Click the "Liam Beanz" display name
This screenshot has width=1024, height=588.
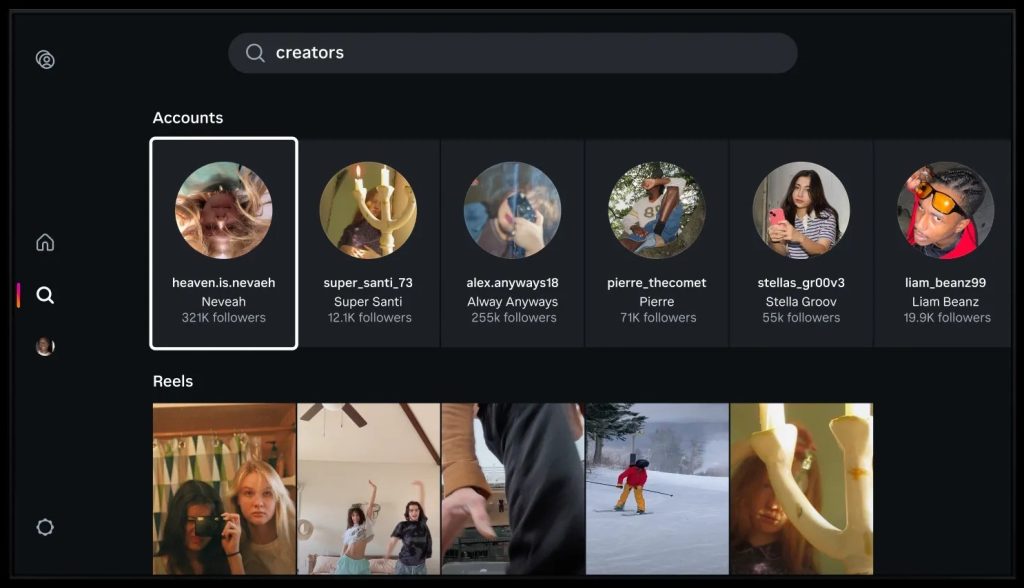click(945, 301)
